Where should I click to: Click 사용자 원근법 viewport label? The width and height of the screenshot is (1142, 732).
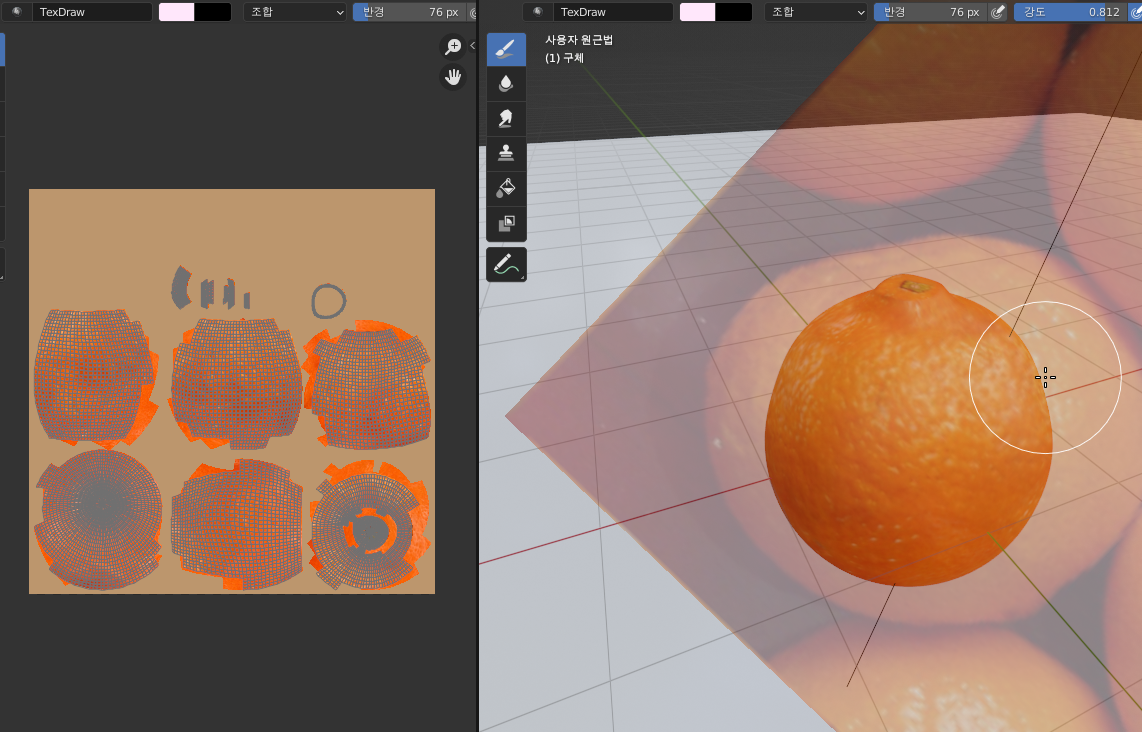tap(579, 40)
